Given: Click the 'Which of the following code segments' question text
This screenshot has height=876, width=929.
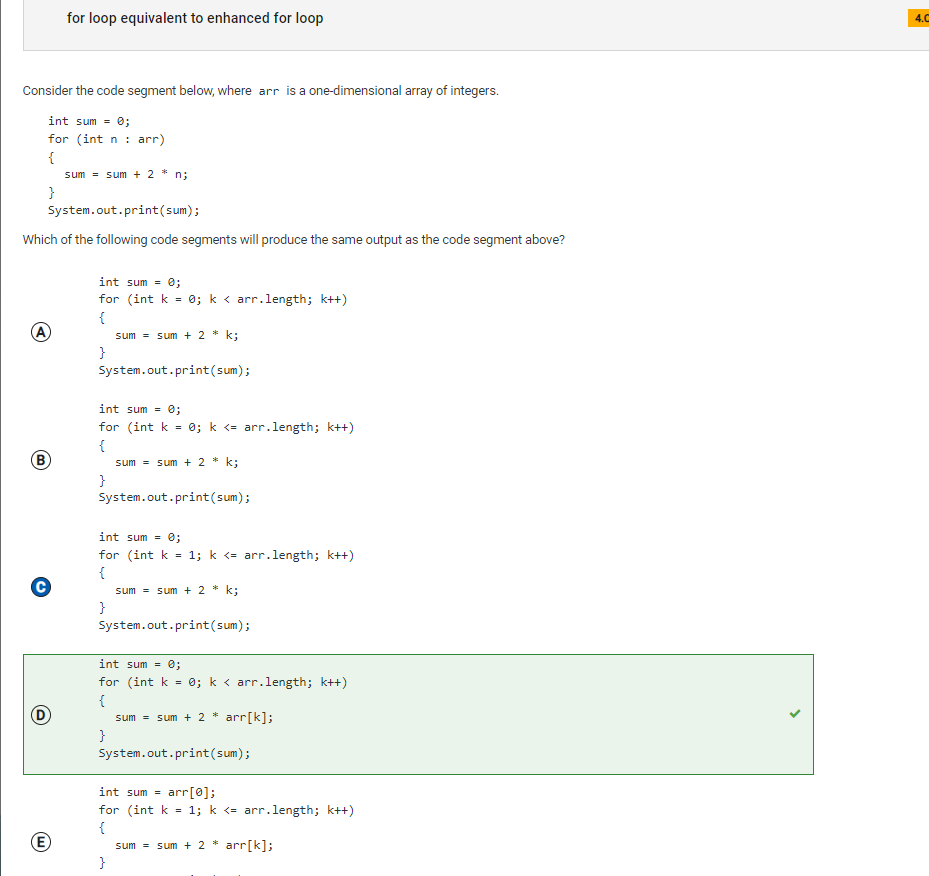Looking at the screenshot, I should [x=294, y=240].
